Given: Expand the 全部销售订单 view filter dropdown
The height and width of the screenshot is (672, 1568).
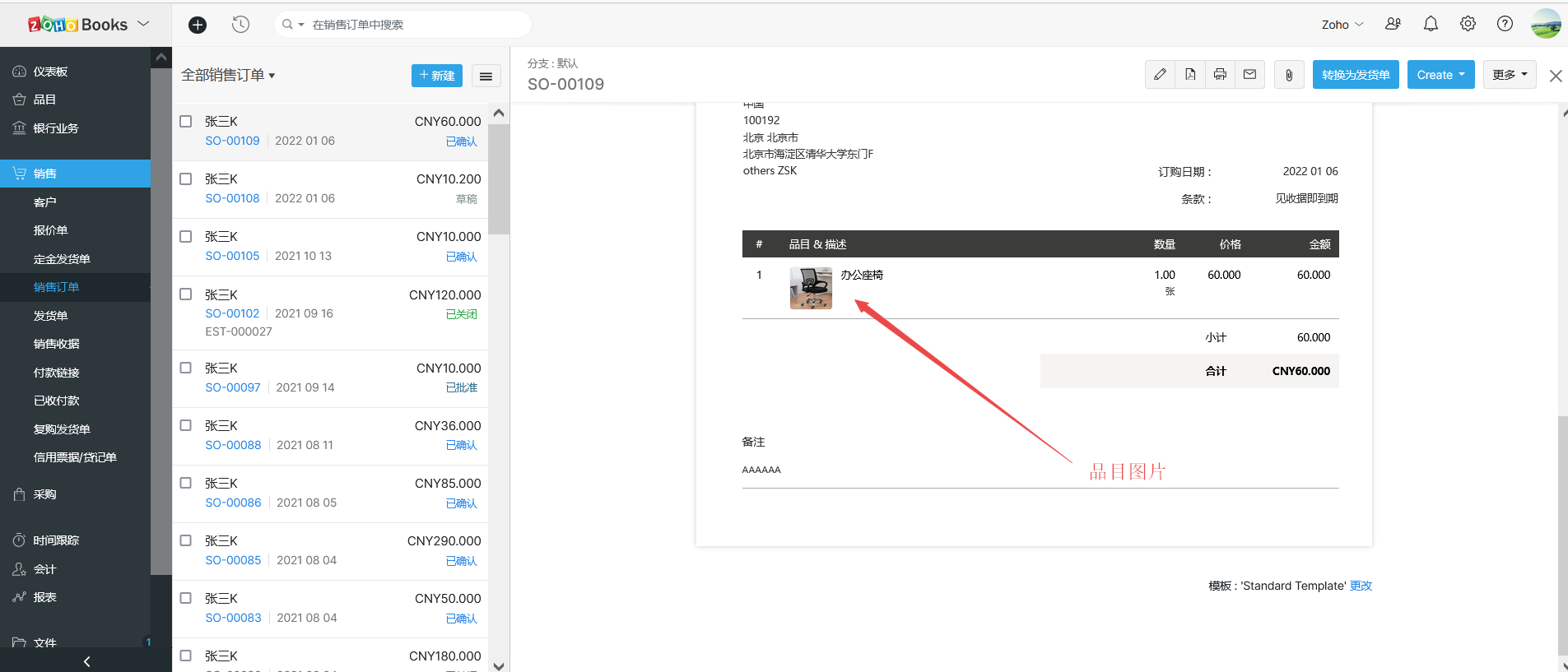Looking at the screenshot, I should click(228, 76).
